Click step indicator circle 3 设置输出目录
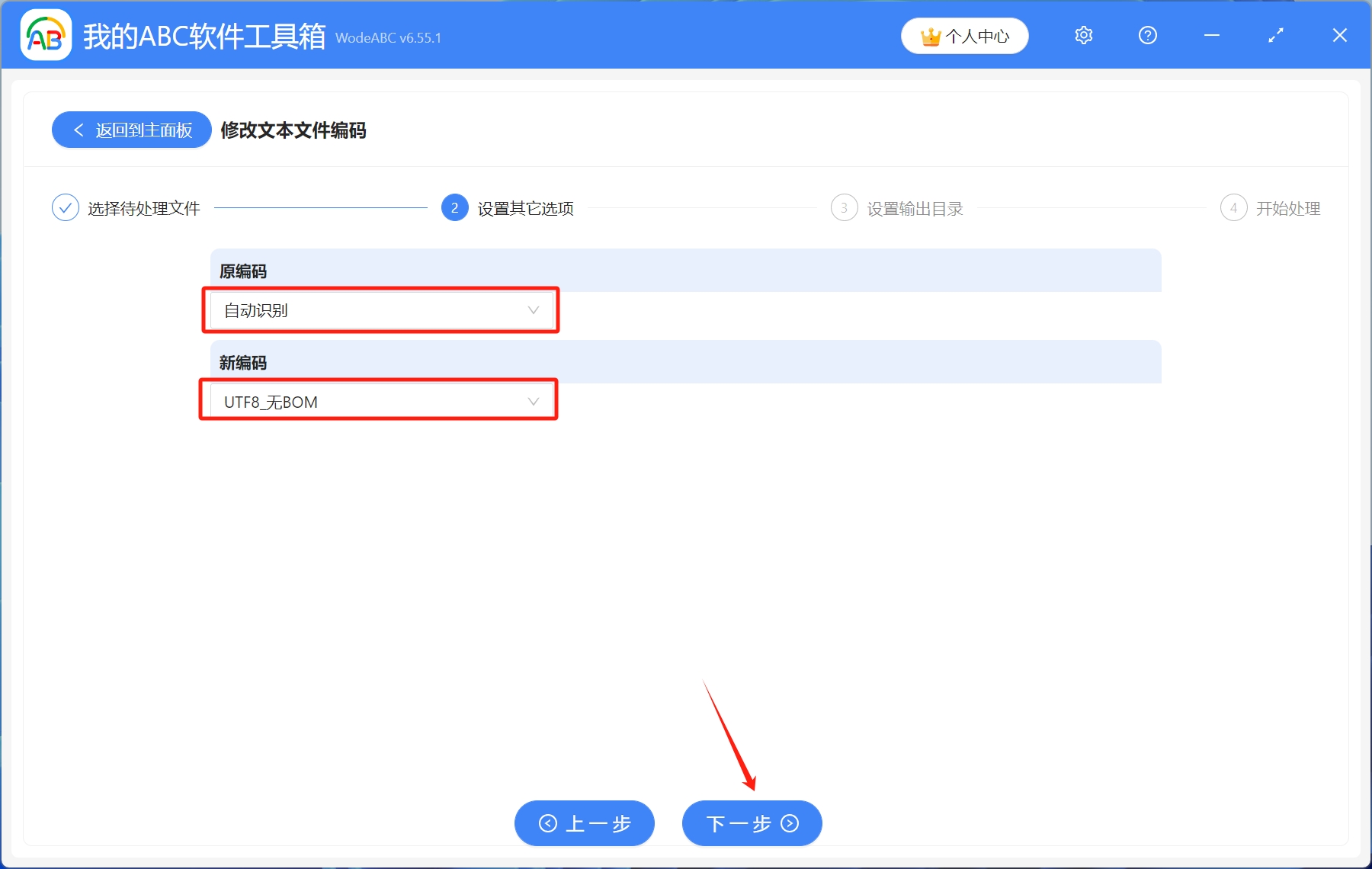1372x869 pixels. (x=844, y=207)
